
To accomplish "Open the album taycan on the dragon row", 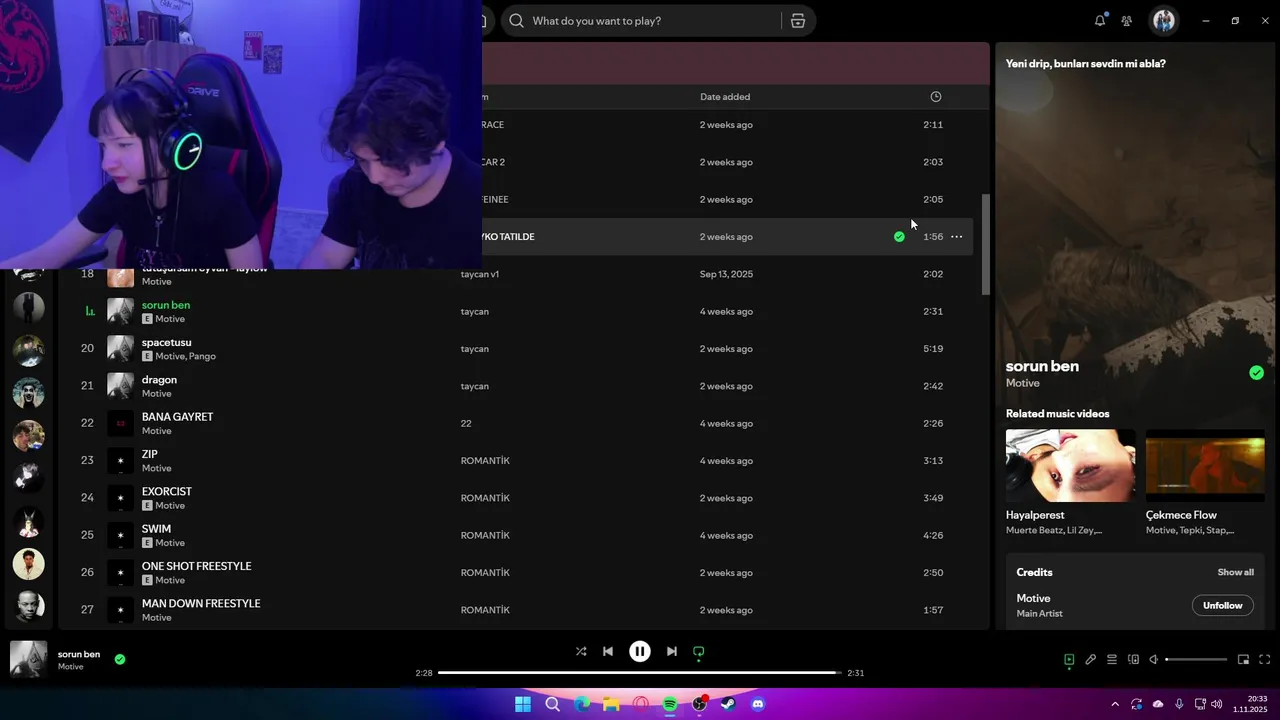I will [x=474, y=386].
